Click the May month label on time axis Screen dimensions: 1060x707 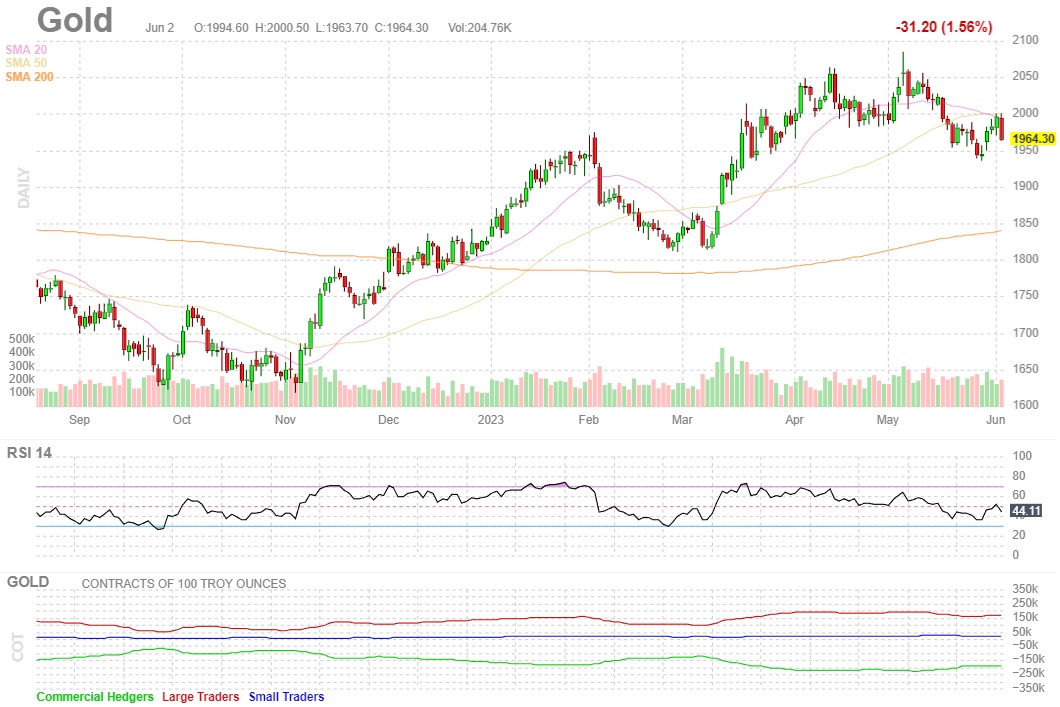click(888, 420)
